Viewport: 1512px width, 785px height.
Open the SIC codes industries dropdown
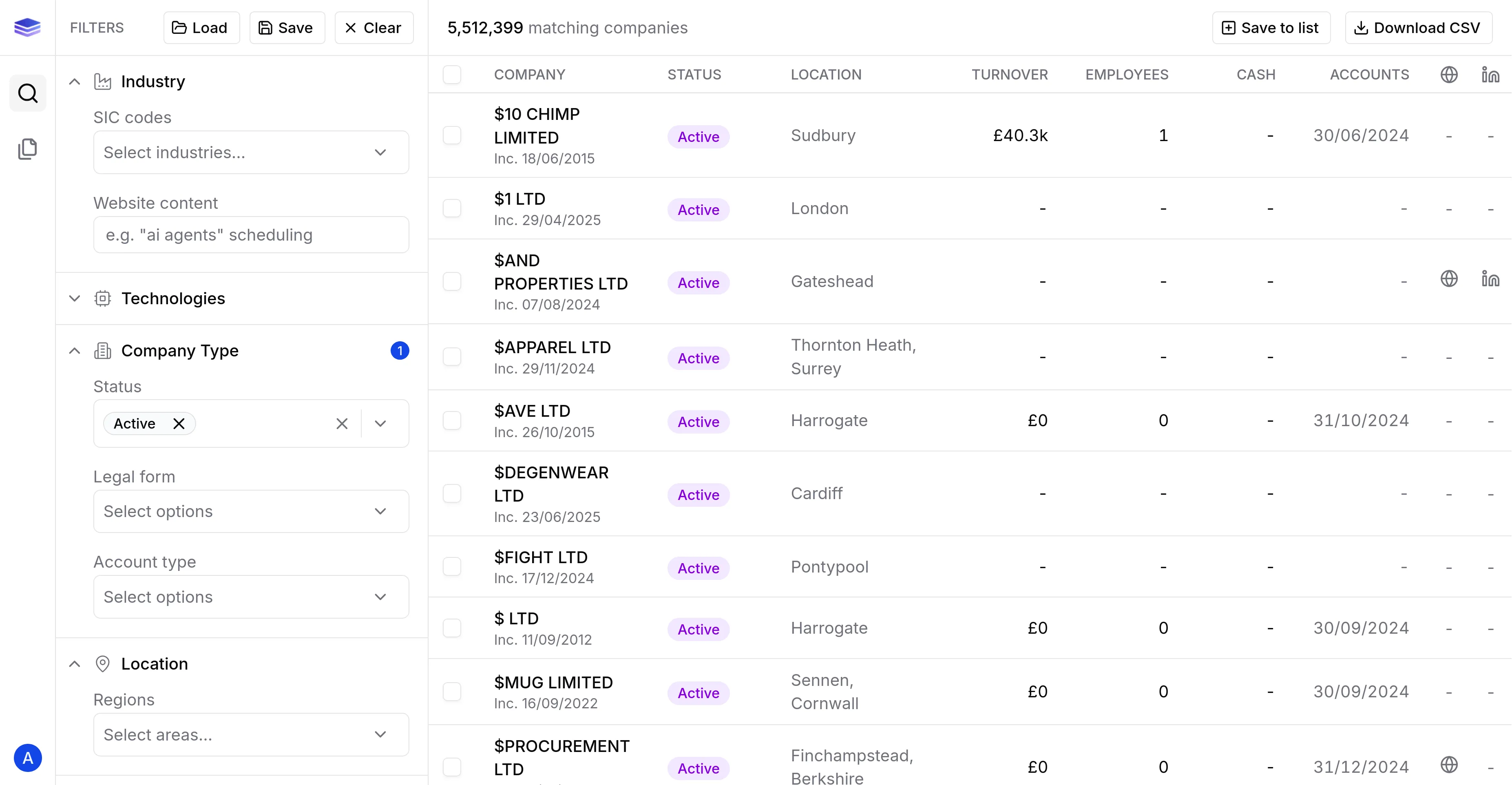[x=251, y=153]
